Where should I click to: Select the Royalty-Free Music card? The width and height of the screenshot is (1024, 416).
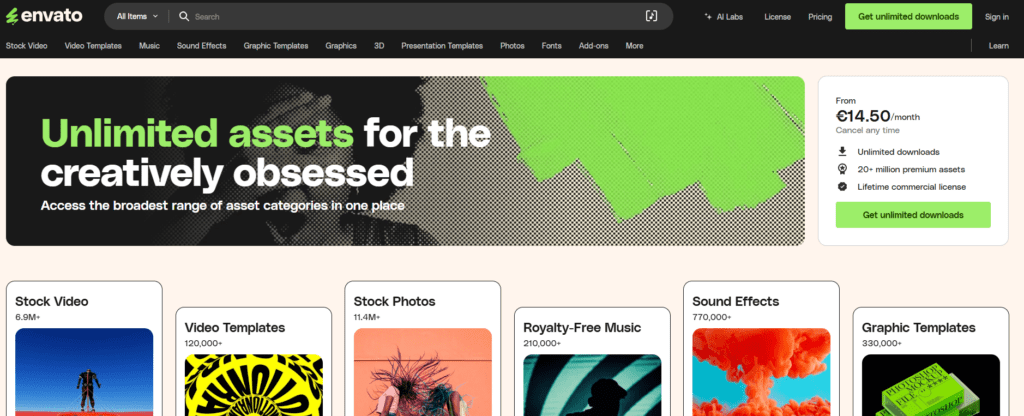(x=592, y=361)
